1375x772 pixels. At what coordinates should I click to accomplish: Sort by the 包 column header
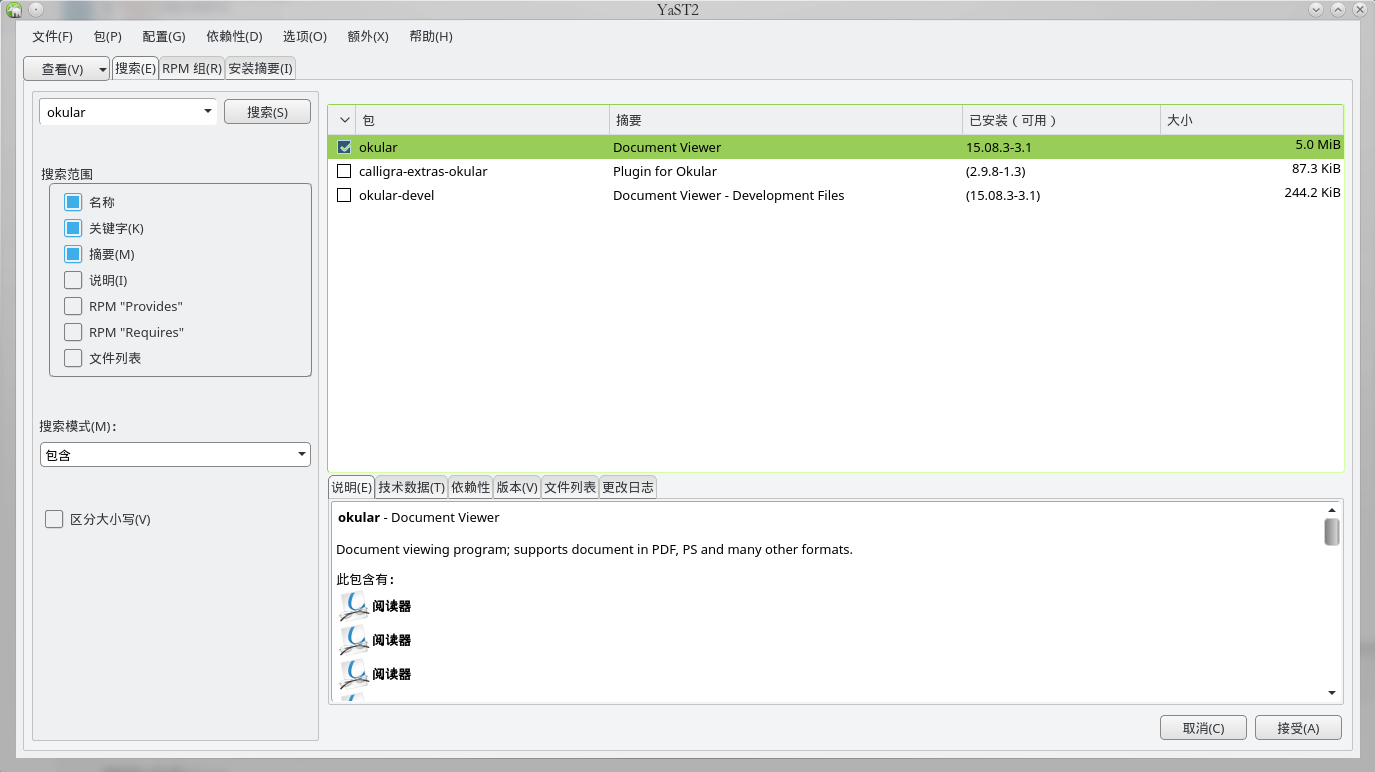(x=482, y=120)
